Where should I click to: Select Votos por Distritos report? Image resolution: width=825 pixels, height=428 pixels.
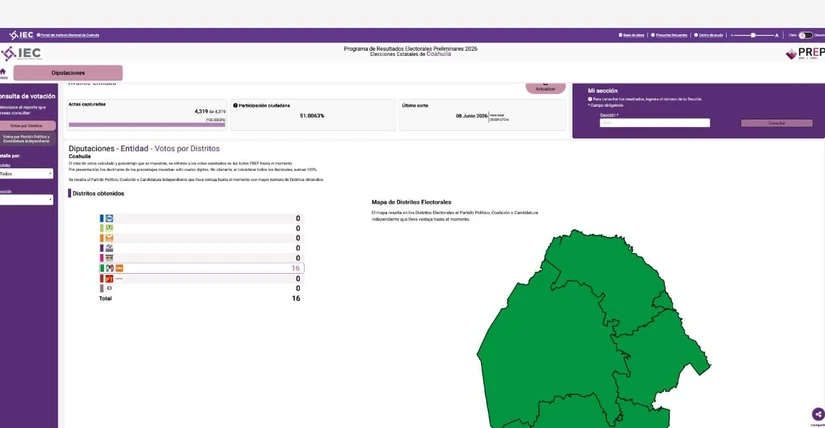[x=26, y=126]
